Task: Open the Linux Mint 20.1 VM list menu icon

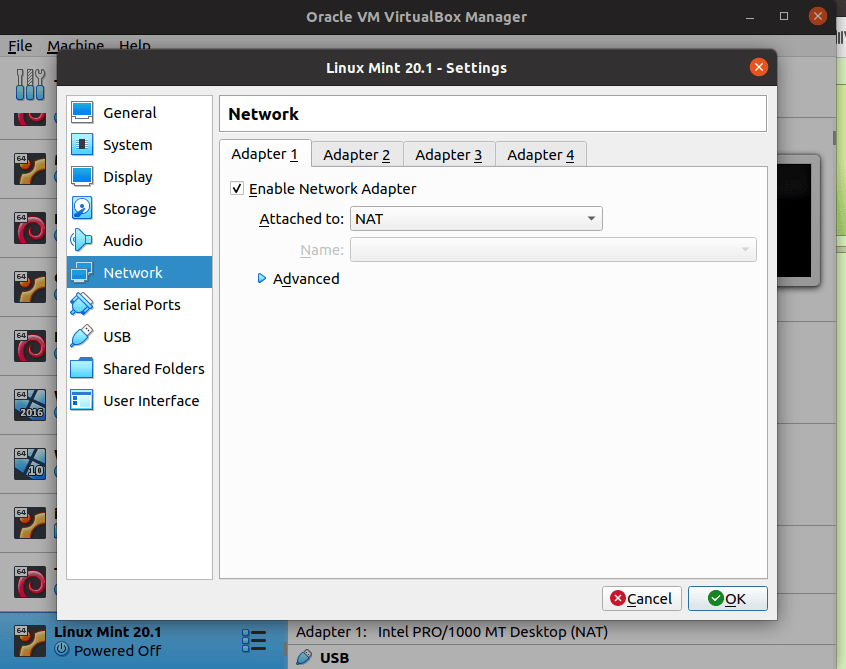Action: point(254,640)
